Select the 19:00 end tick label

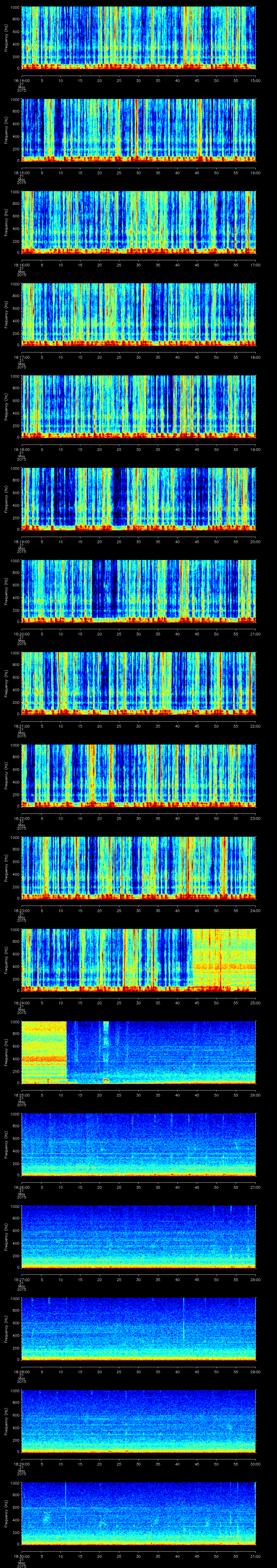point(256,449)
